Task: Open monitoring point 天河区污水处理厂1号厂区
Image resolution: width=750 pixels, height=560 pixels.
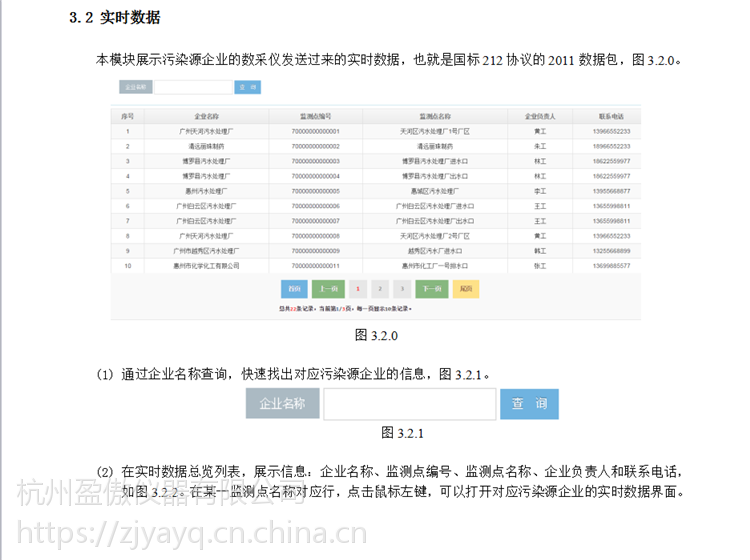Action: [x=435, y=131]
